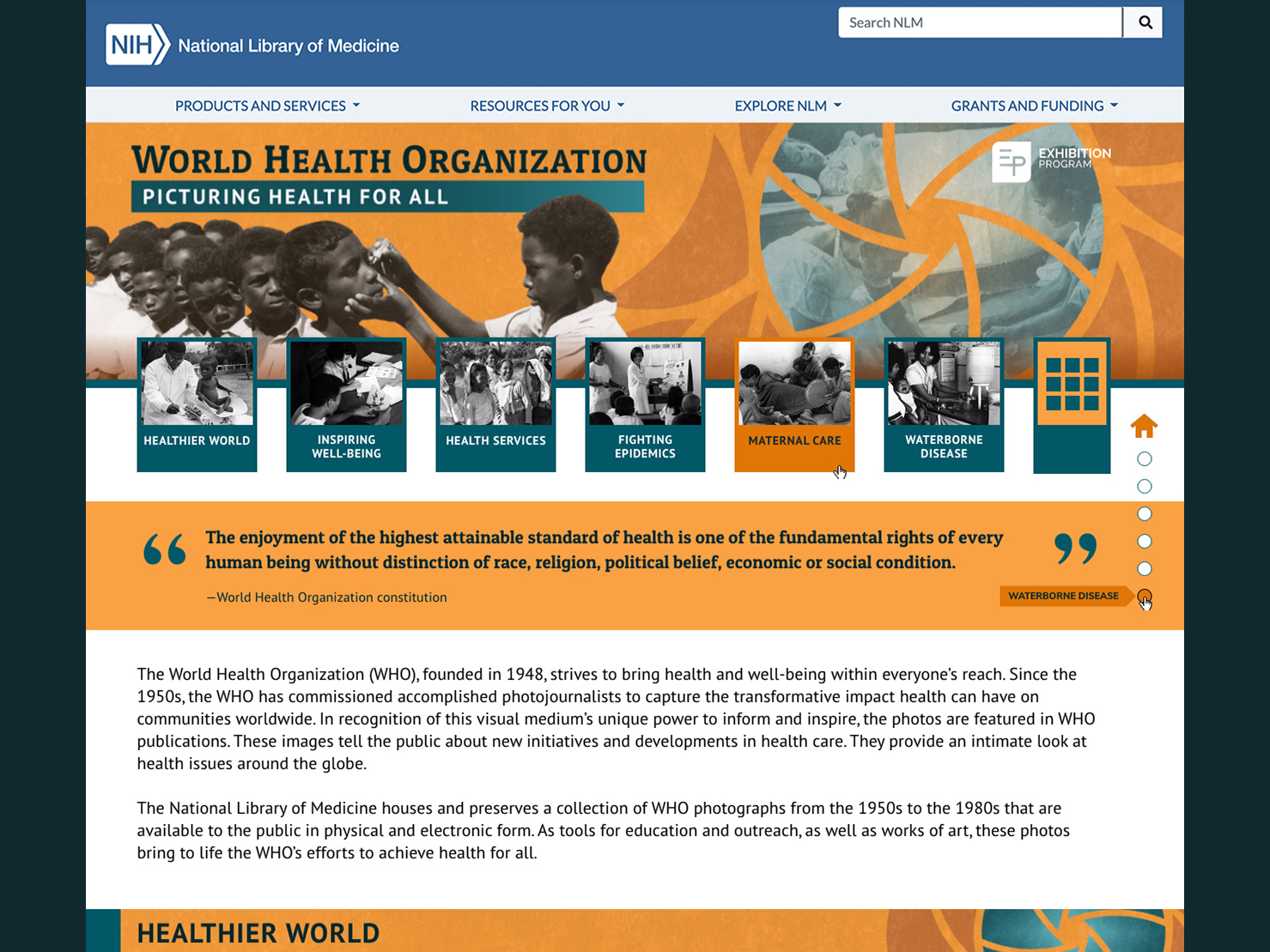Click the orange home icon in side navigation
The height and width of the screenshot is (952, 1270).
point(1144,426)
